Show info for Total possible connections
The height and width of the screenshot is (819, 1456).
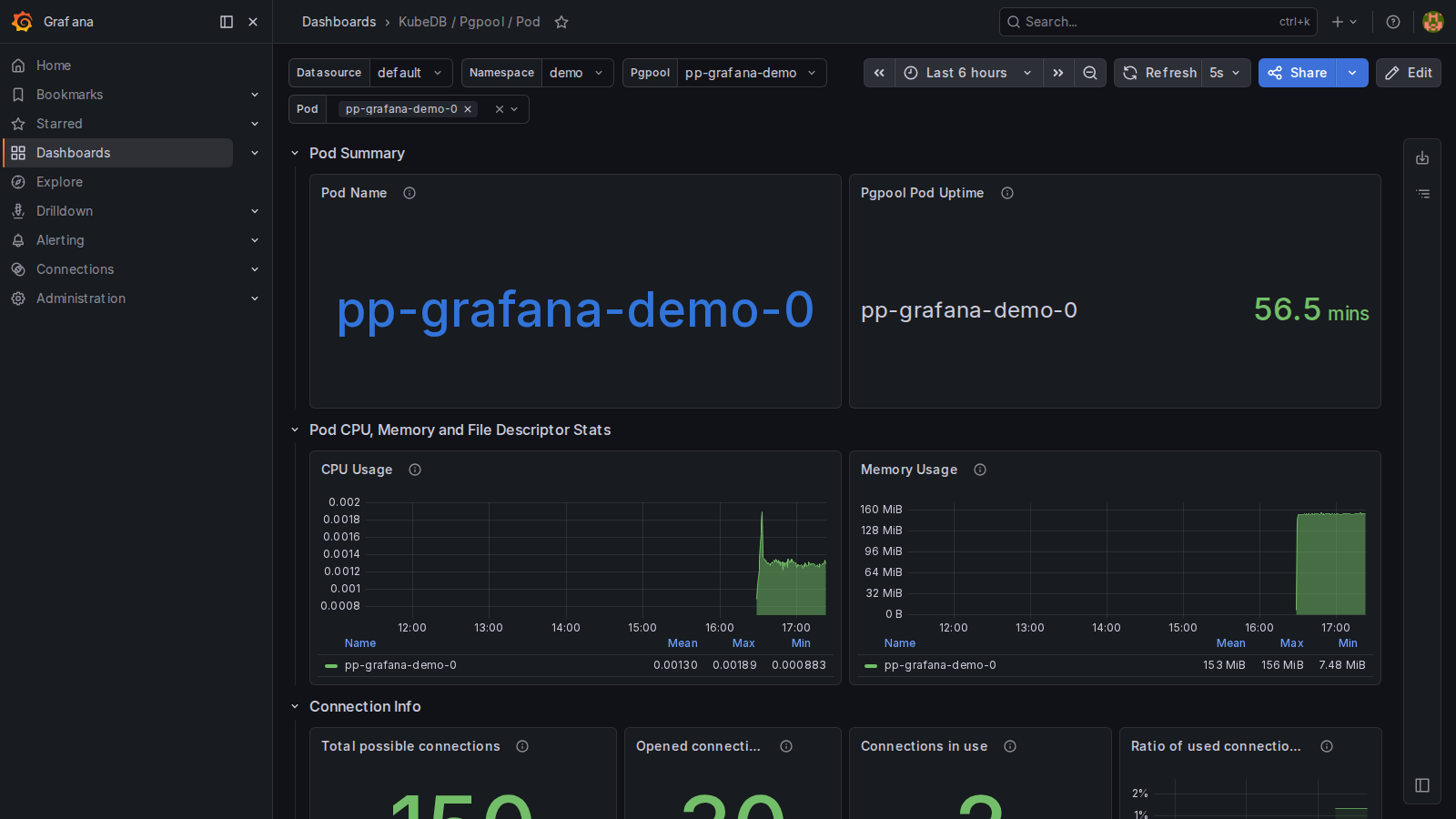522,746
